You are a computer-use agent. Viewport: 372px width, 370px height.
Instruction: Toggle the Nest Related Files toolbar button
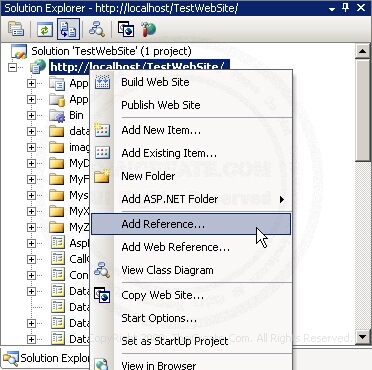[x=68, y=29]
